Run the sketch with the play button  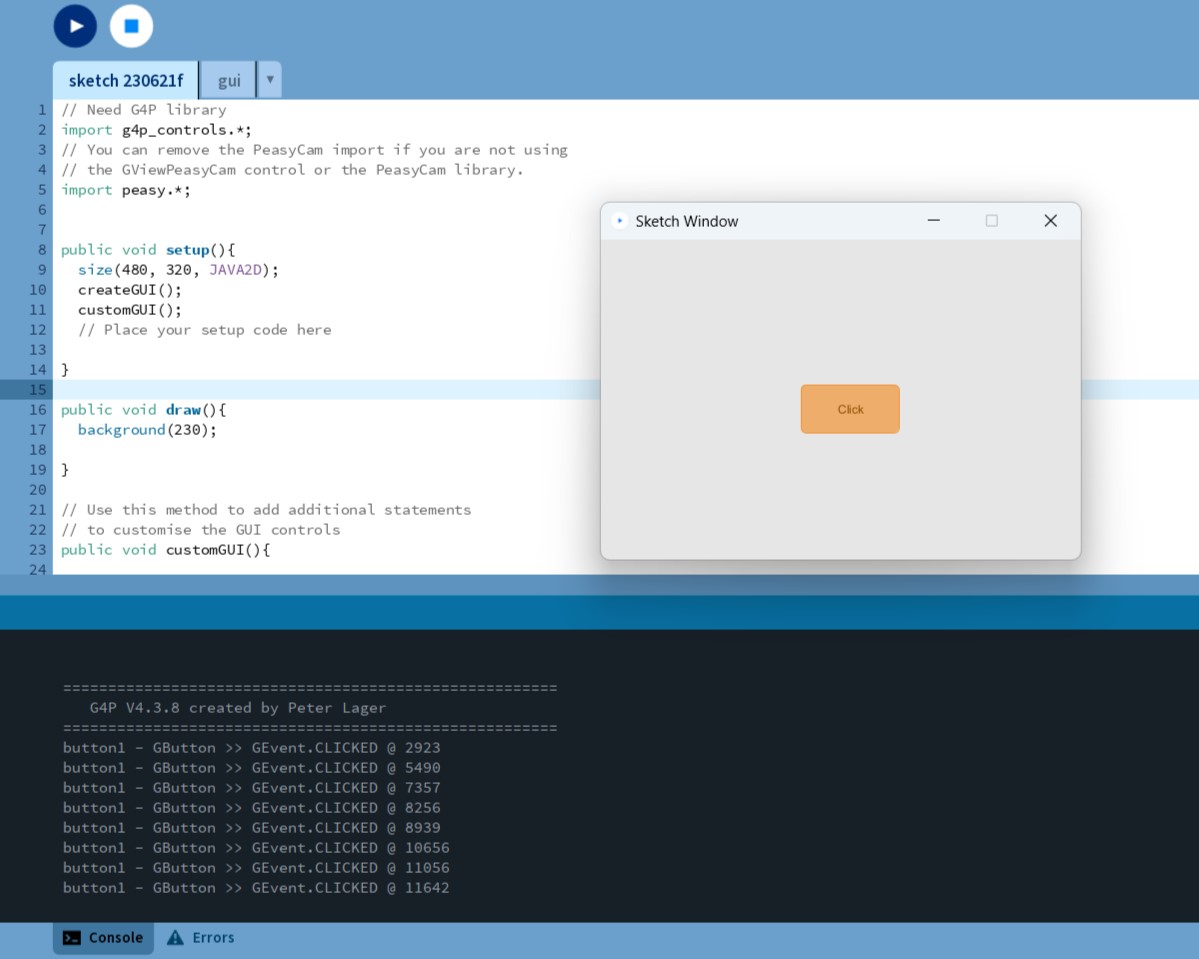[75, 26]
